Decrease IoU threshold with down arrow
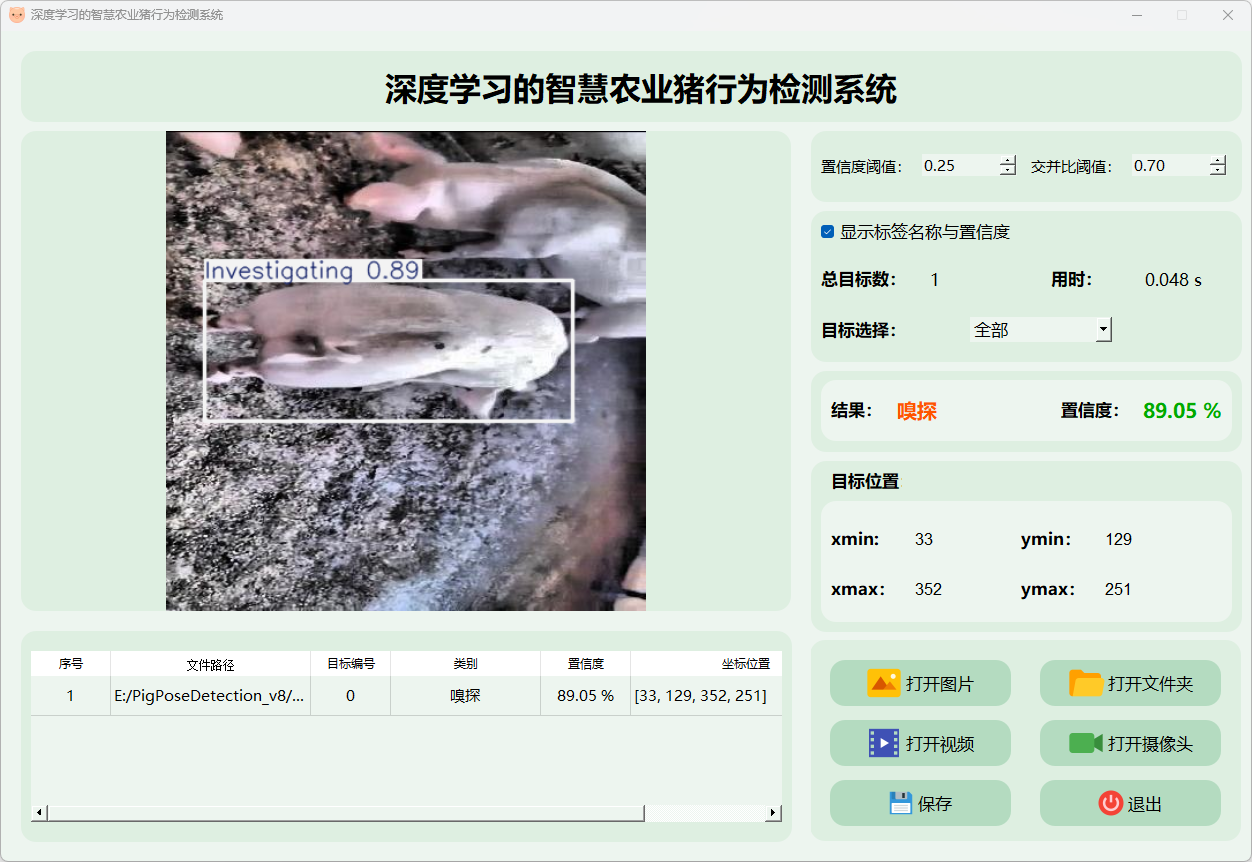 [x=1217, y=171]
